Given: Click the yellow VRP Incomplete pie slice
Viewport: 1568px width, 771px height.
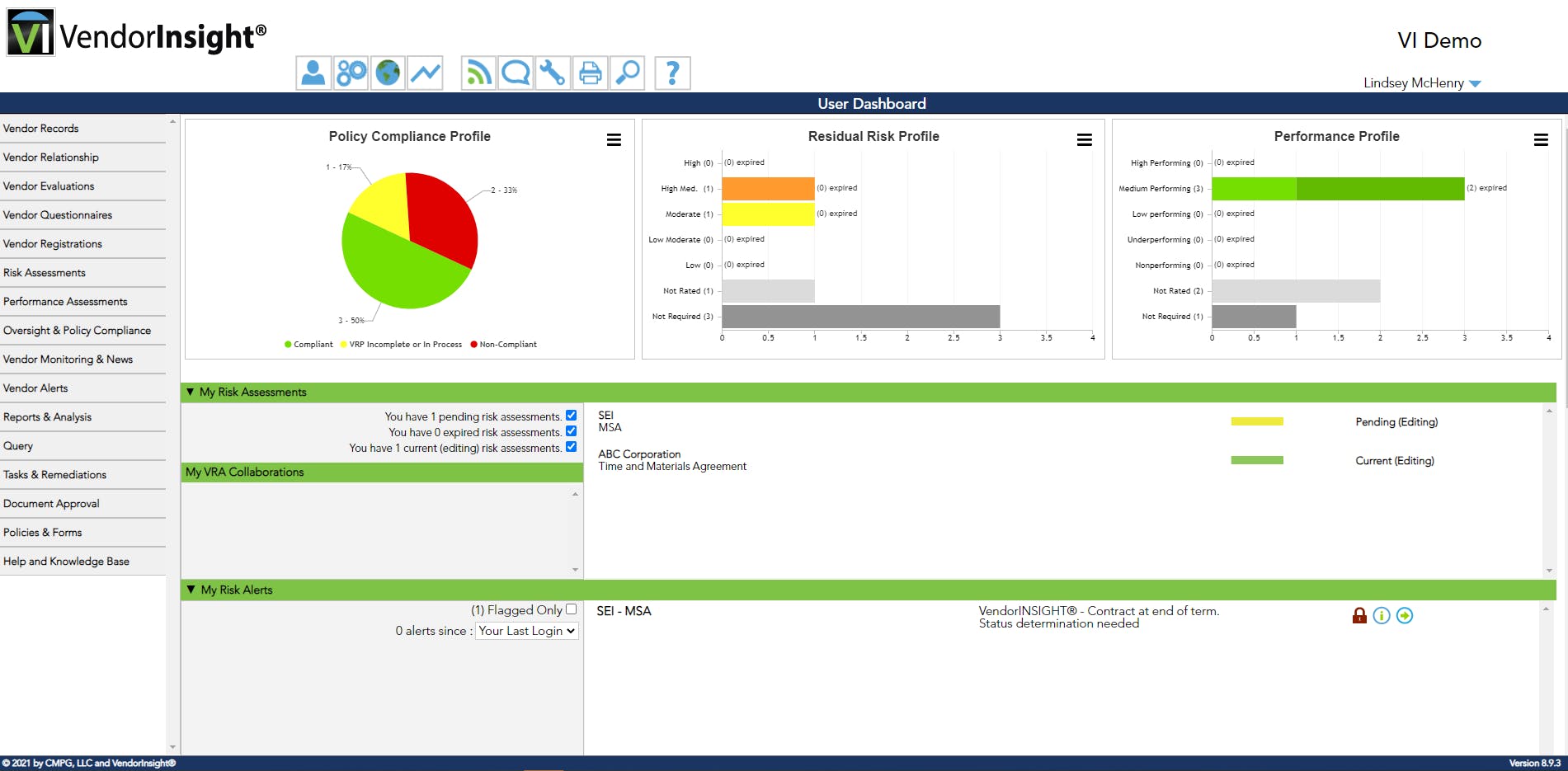Looking at the screenshot, I should [x=384, y=205].
